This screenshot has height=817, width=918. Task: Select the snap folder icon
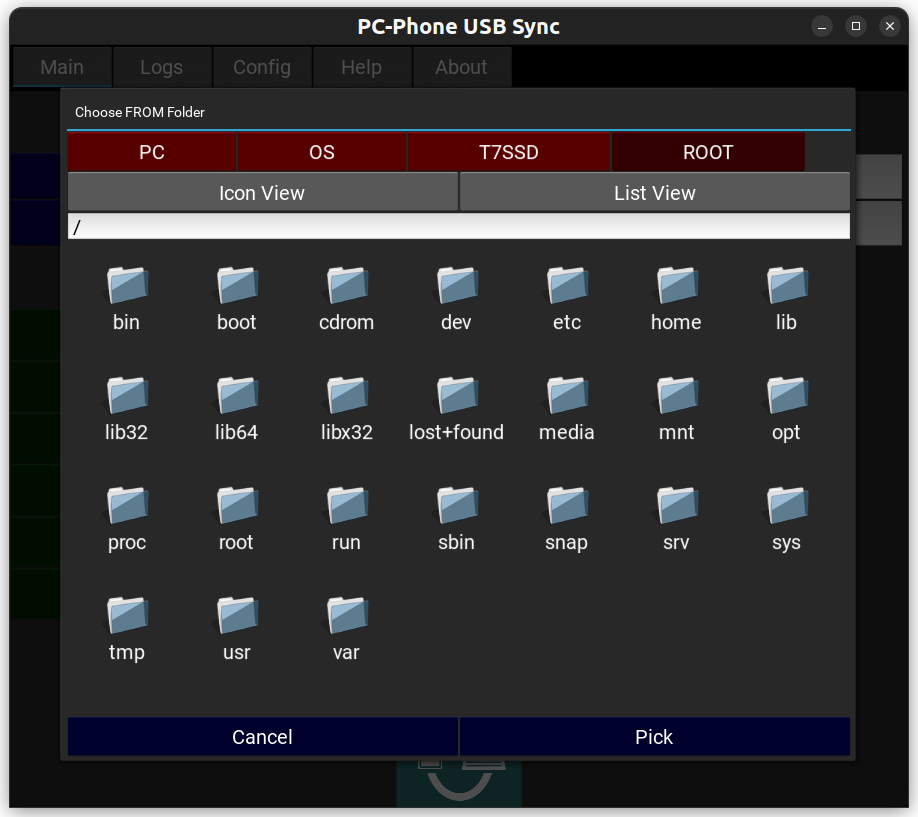tap(567, 507)
